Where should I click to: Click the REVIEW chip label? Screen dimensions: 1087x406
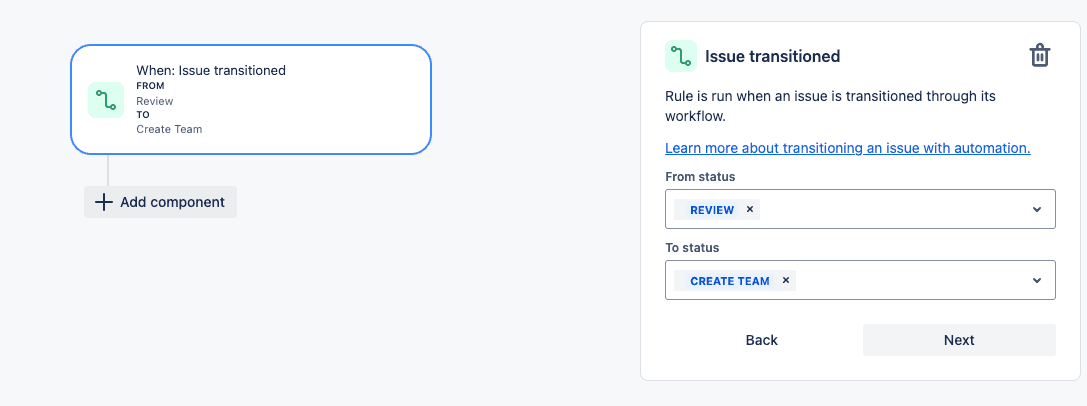pyautogui.click(x=712, y=210)
